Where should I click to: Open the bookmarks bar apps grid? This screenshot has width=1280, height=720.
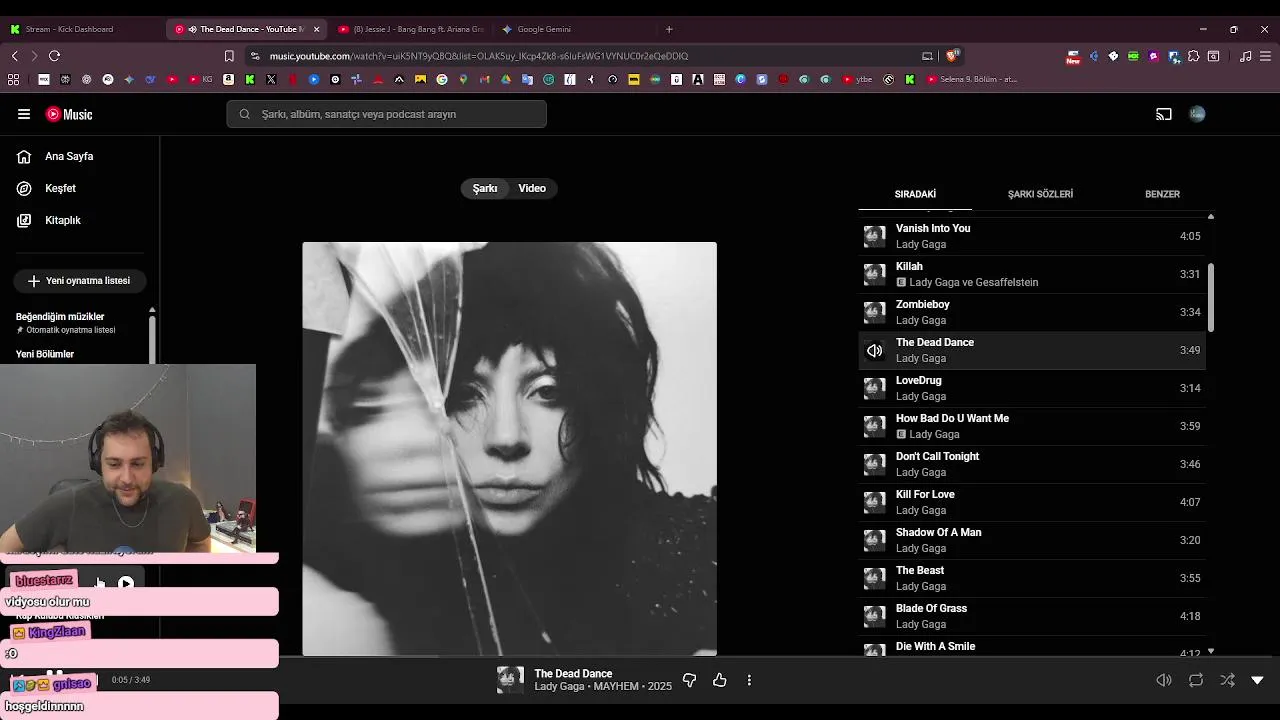coord(13,79)
